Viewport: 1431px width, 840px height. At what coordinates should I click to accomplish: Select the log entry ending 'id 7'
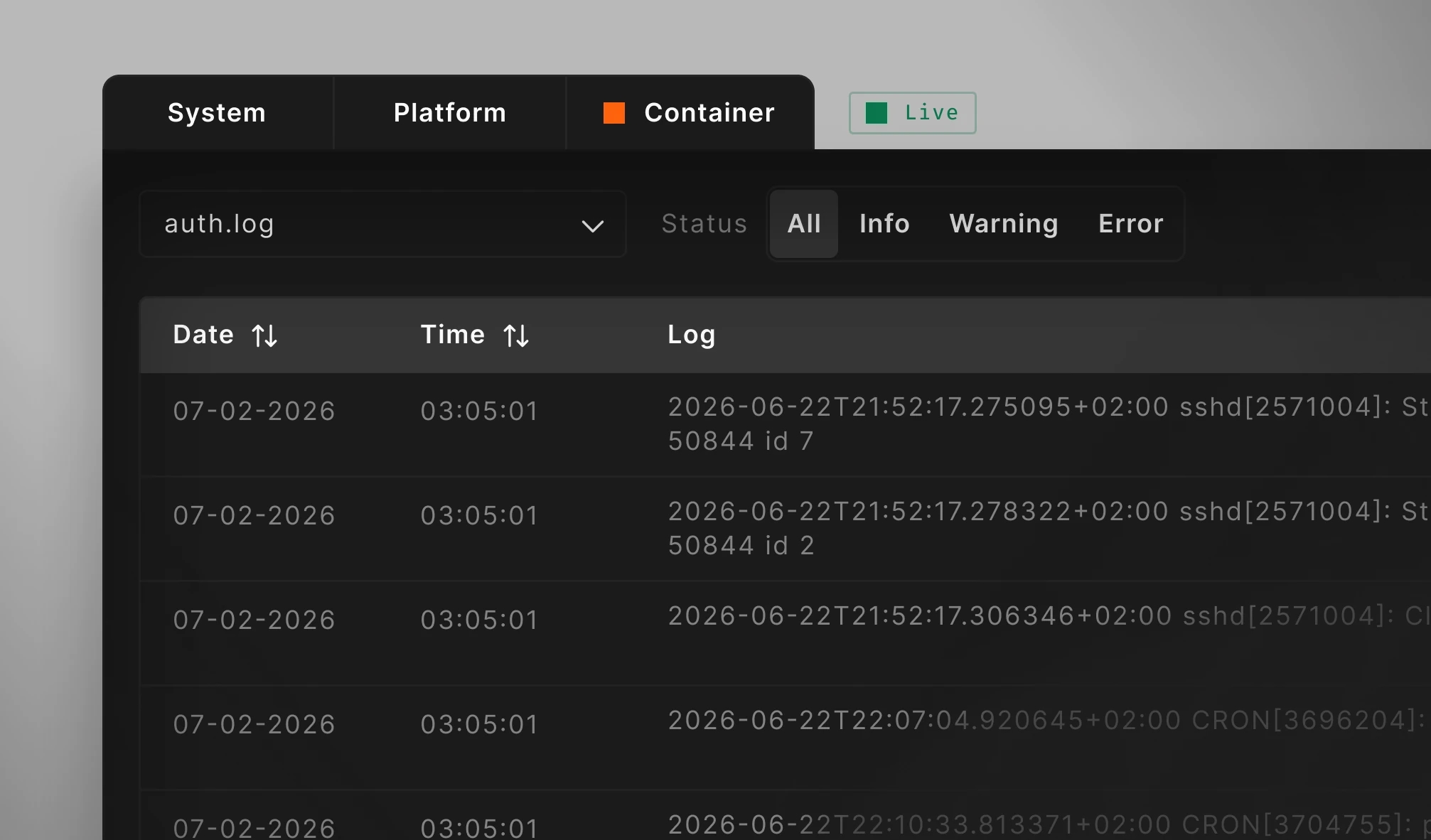click(x=786, y=424)
